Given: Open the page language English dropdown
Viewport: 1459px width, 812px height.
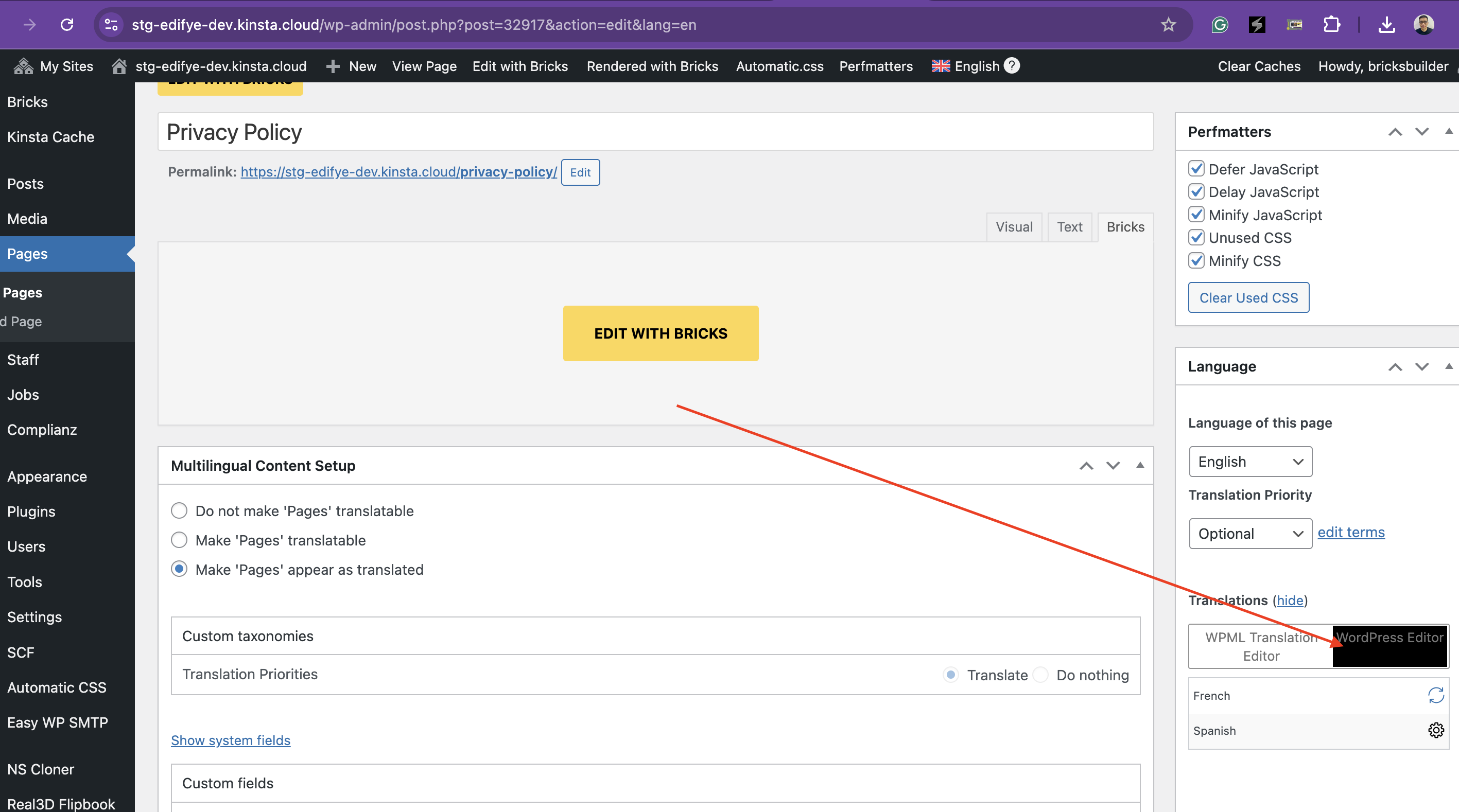Looking at the screenshot, I should [1250, 462].
